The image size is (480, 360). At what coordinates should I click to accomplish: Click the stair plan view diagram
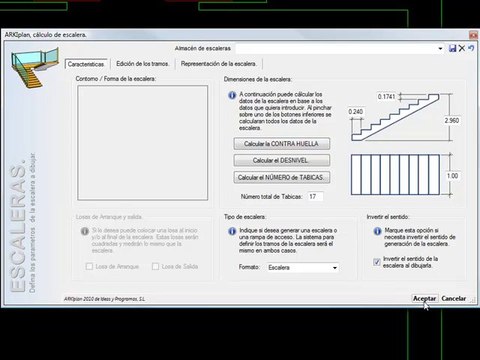395,175
